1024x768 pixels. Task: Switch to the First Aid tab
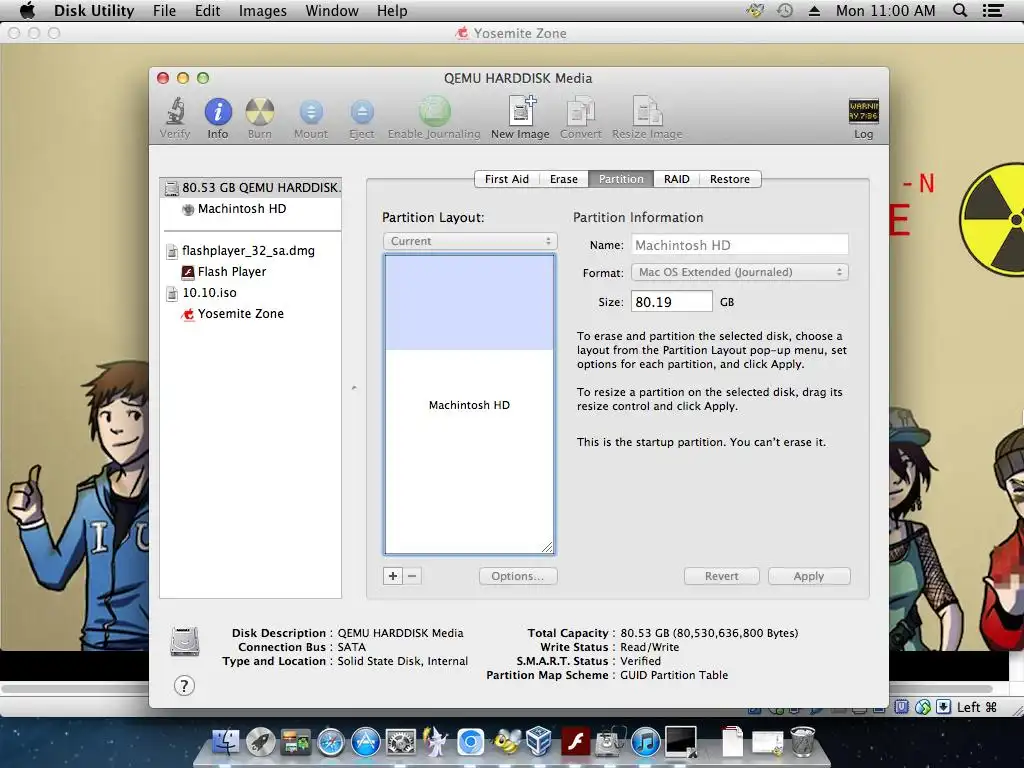tap(507, 179)
